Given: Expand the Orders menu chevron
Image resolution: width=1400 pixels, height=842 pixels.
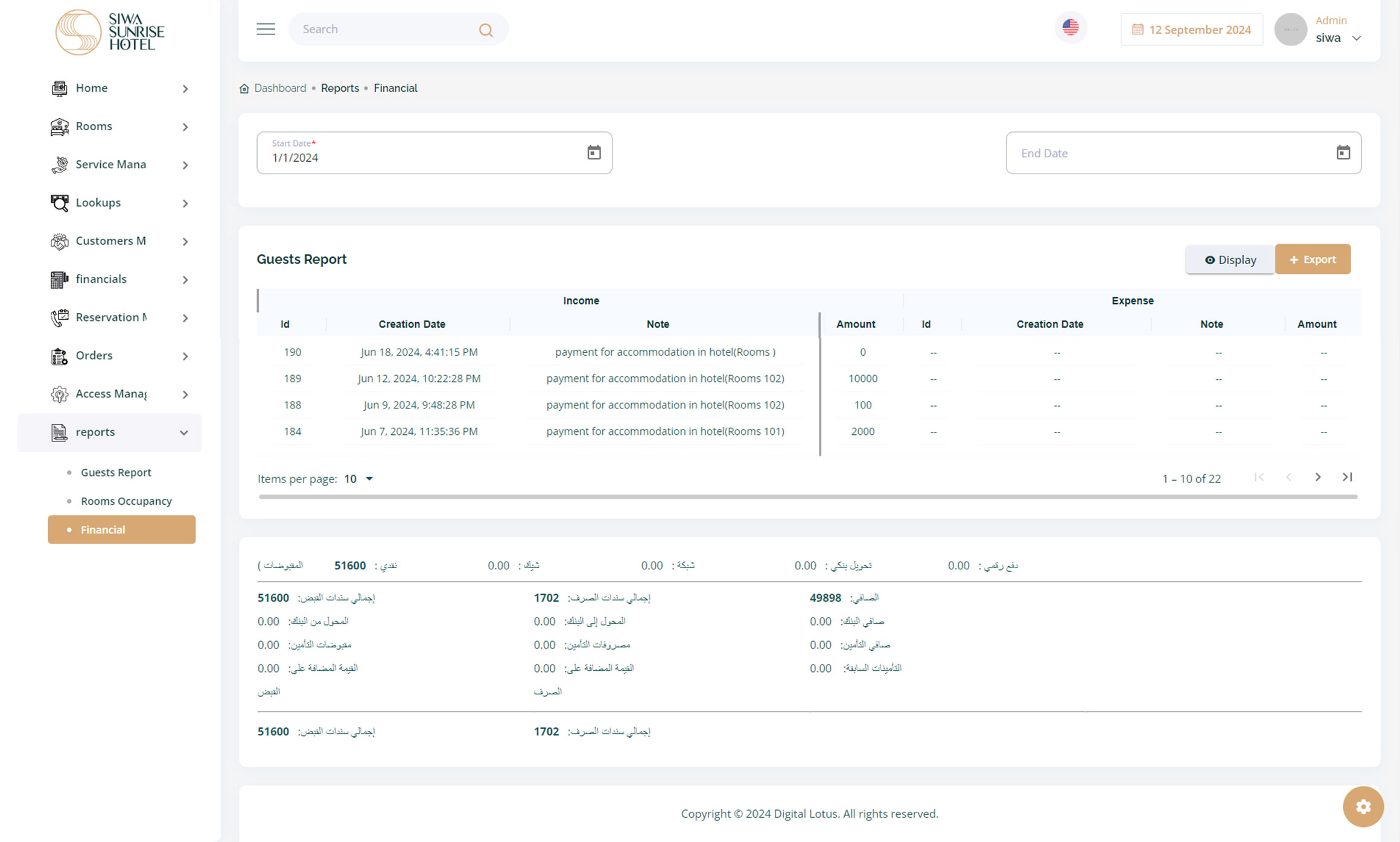Looking at the screenshot, I should pos(185,356).
